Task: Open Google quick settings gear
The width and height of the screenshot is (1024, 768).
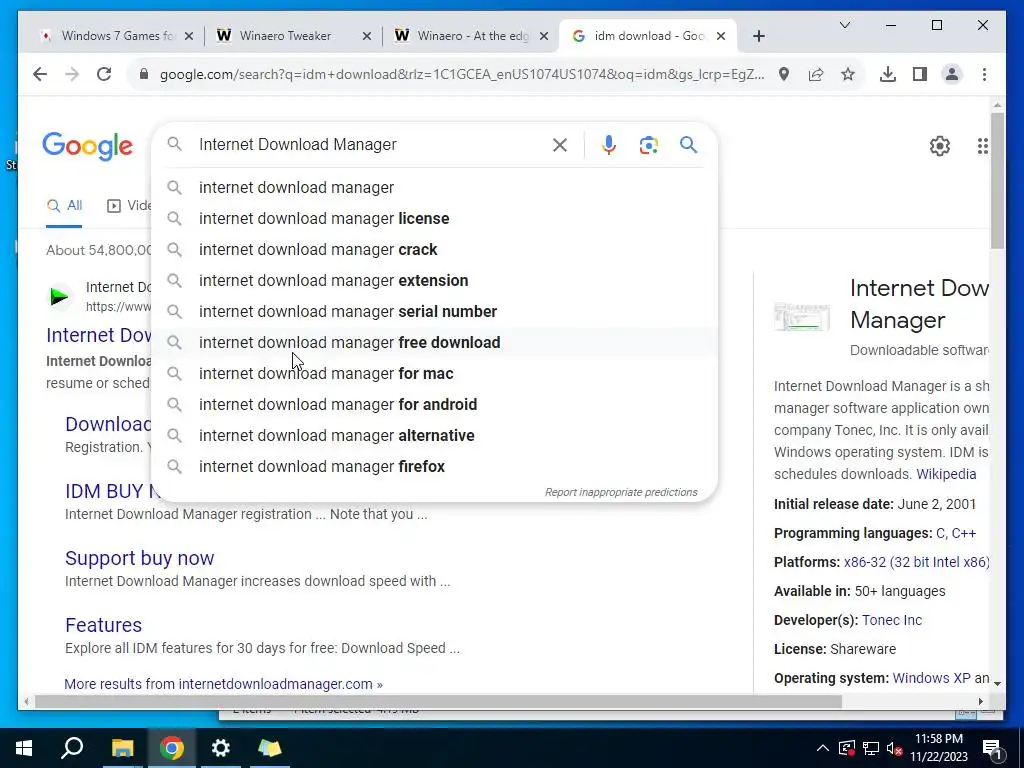Action: (x=940, y=146)
